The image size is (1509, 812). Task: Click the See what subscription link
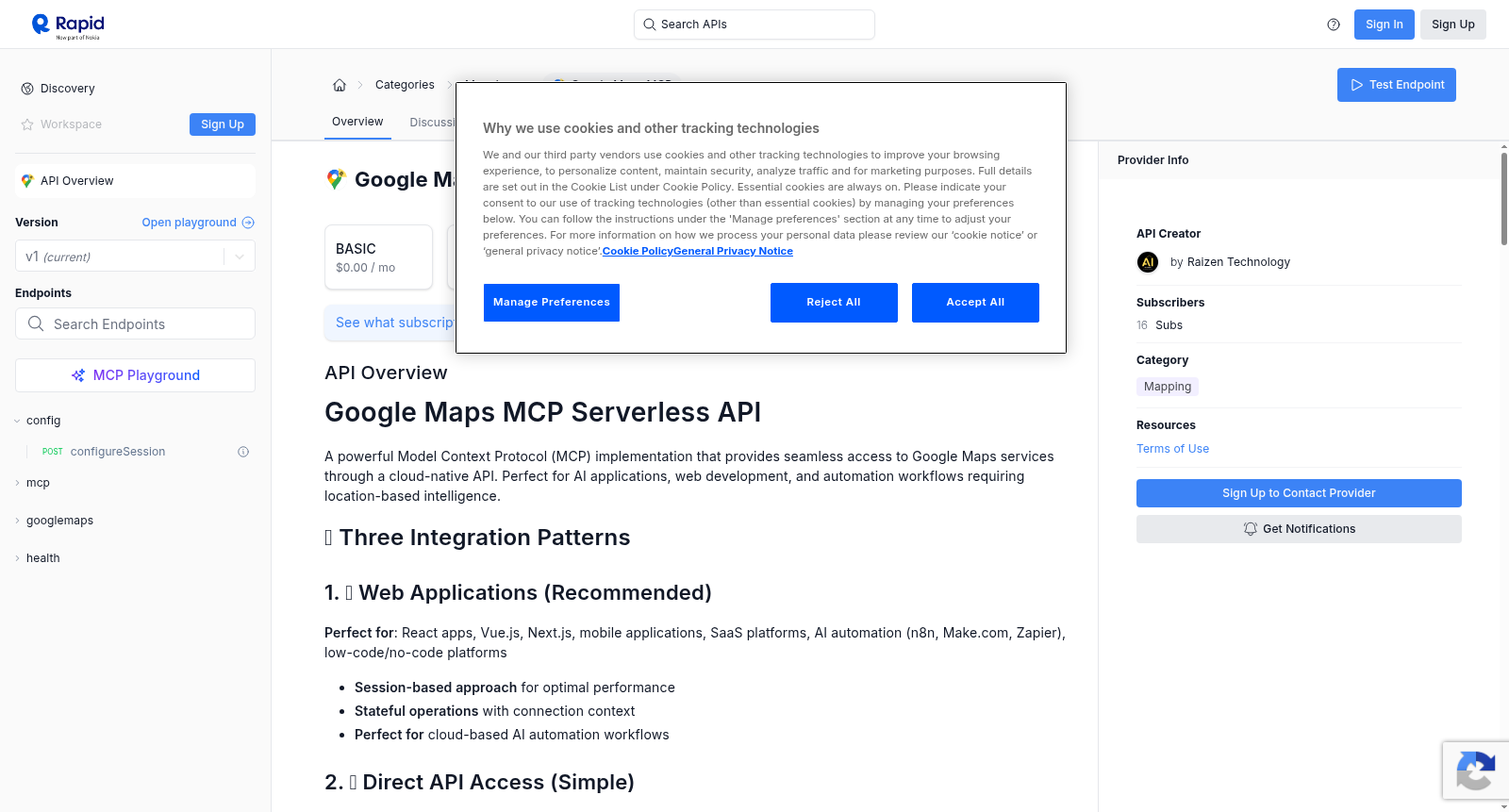(x=394, y=323)
